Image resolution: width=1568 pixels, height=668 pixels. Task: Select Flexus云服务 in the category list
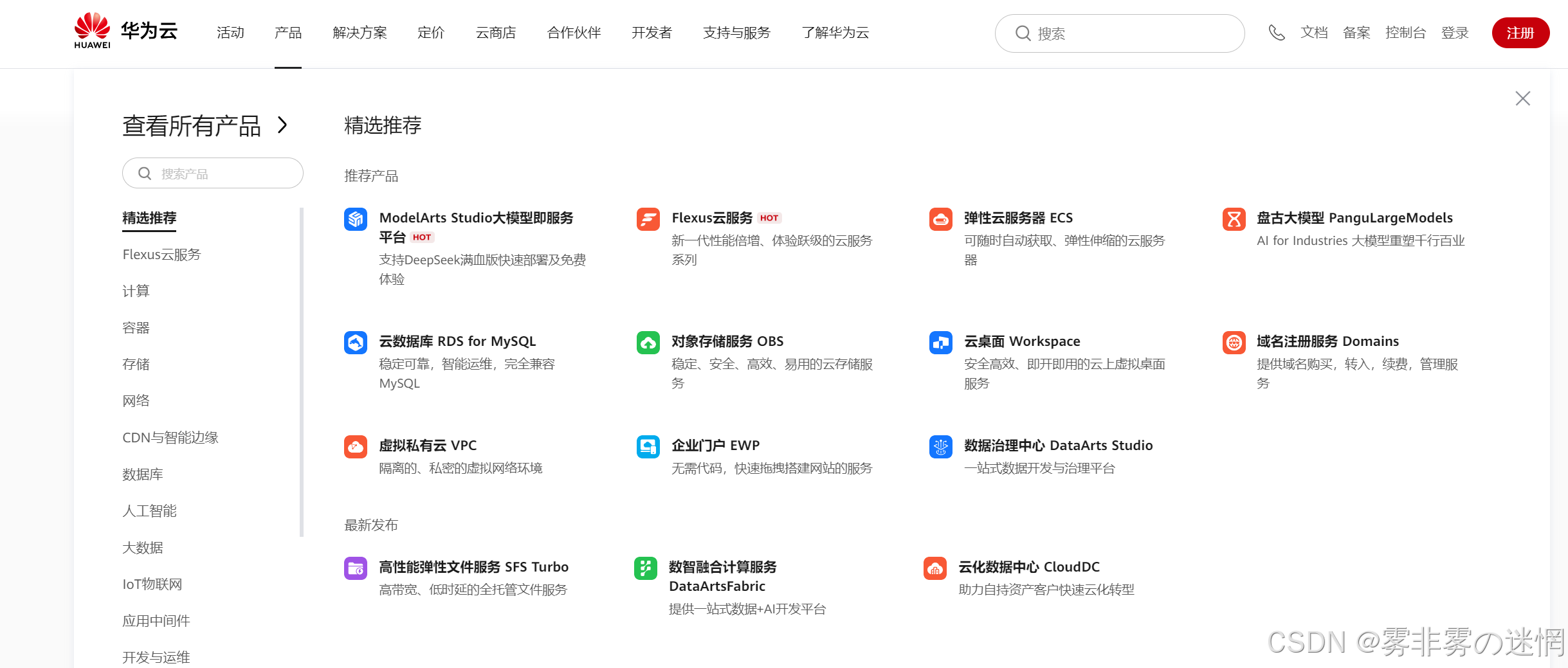coord(161,255)
